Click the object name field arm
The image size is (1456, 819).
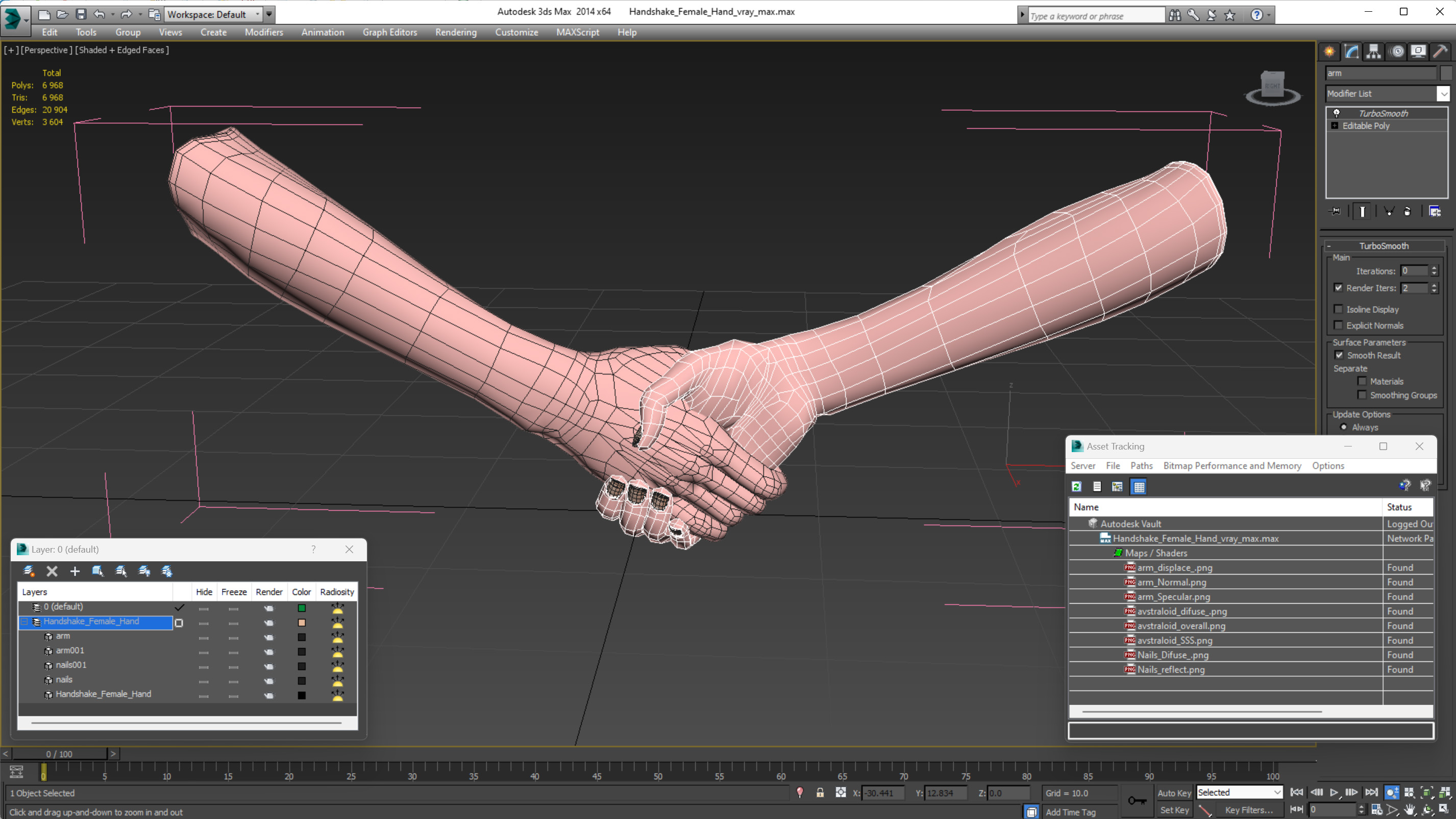tap(1380, 73)
